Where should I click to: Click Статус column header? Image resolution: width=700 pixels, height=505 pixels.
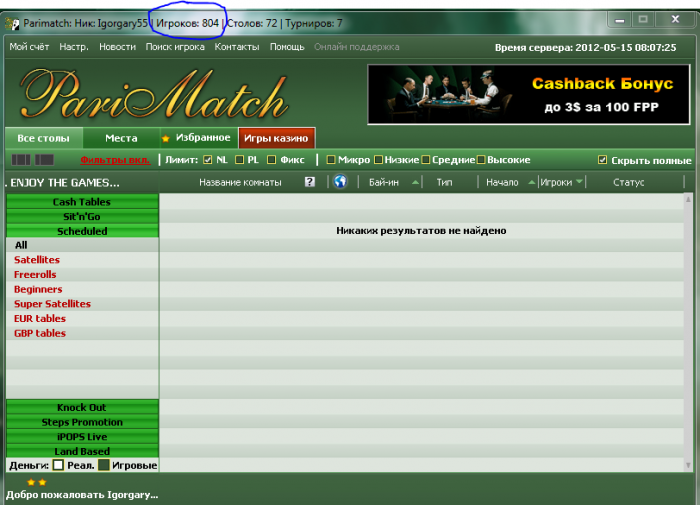(629, 182)
